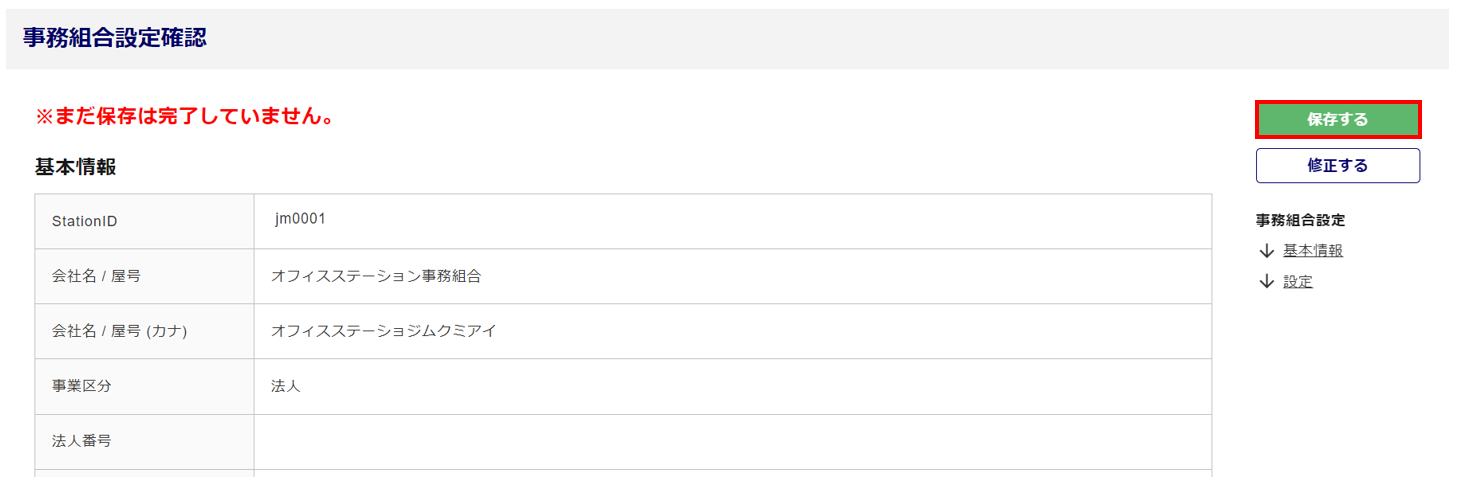Click the 基本情報 section heading
Viewport: 1457px width, 477px height.
click(x=75, y=167)
